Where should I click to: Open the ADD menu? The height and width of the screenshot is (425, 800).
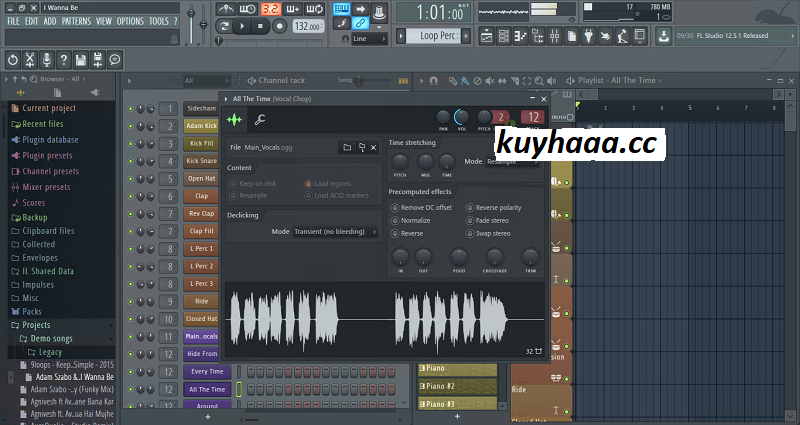tap(50, 21)
